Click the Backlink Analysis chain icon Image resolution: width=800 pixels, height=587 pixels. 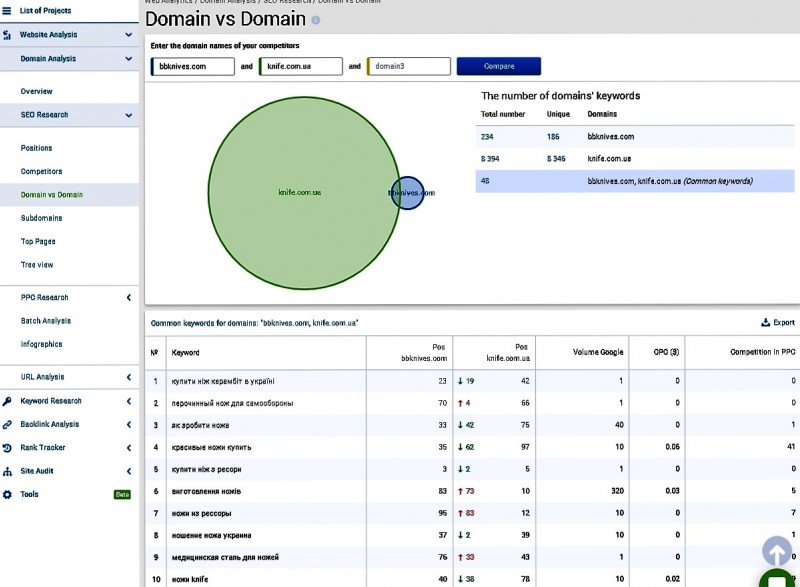point(7,424)
